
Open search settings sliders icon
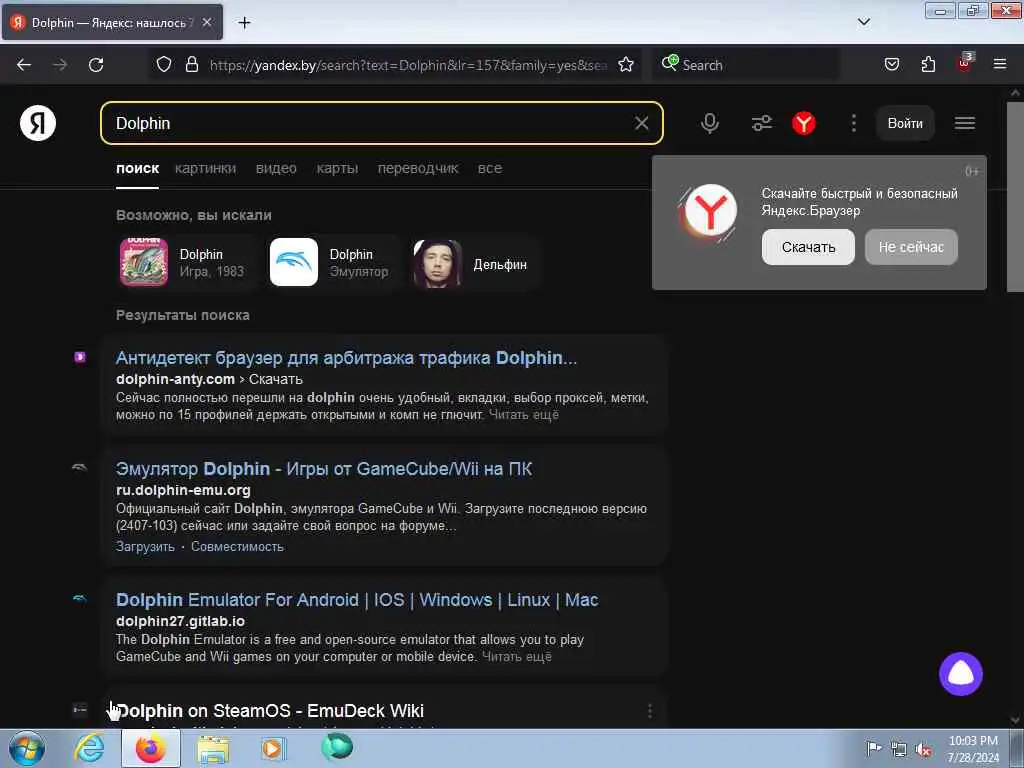pyautogui.click(x=761, y=123)
